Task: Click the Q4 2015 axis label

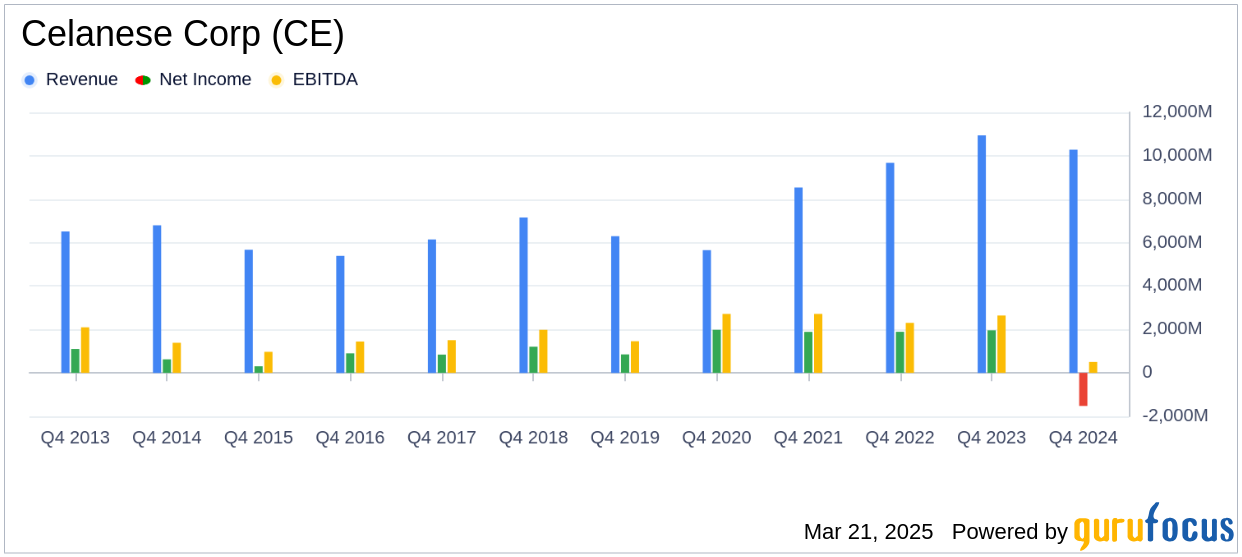Action: click(258, 438)
